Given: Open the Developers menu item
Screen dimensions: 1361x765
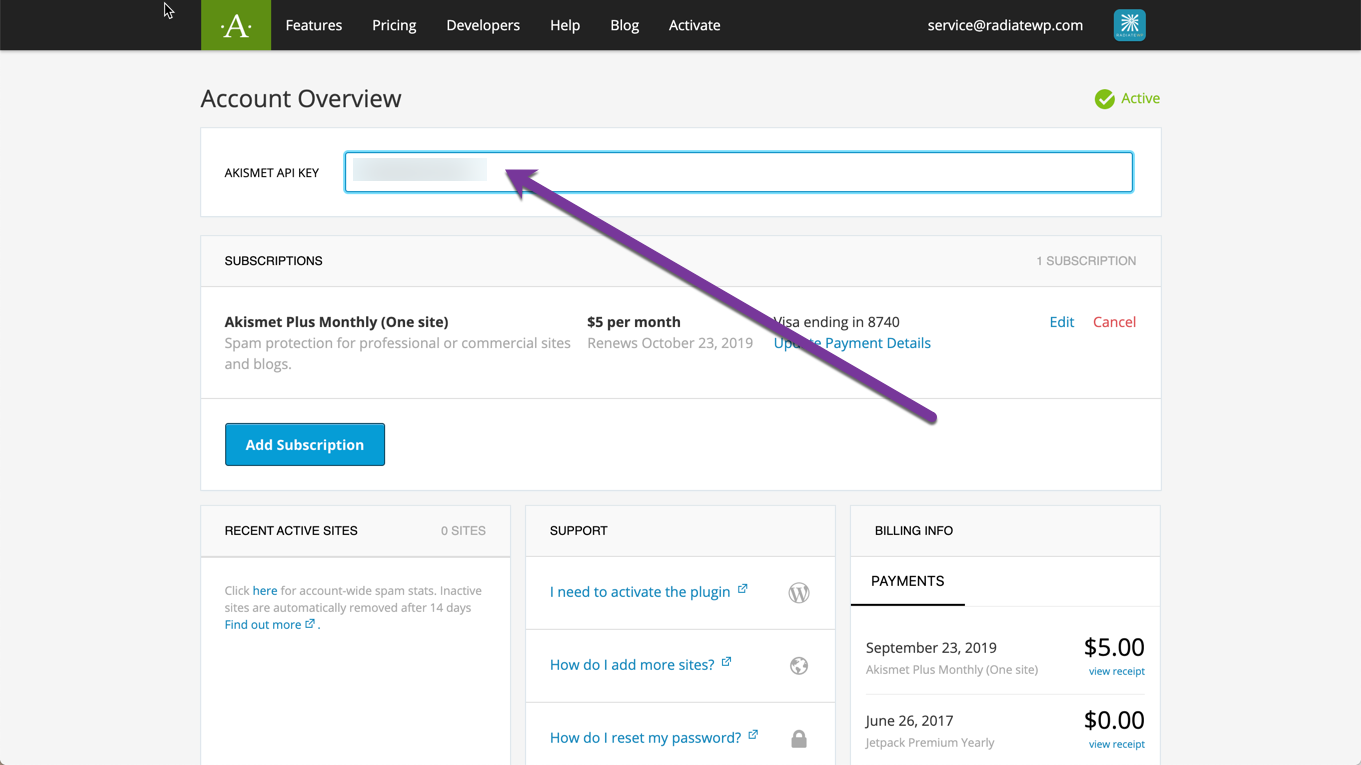Looking at the screenshot, I should pyautogui.click(x=483, y=25).
